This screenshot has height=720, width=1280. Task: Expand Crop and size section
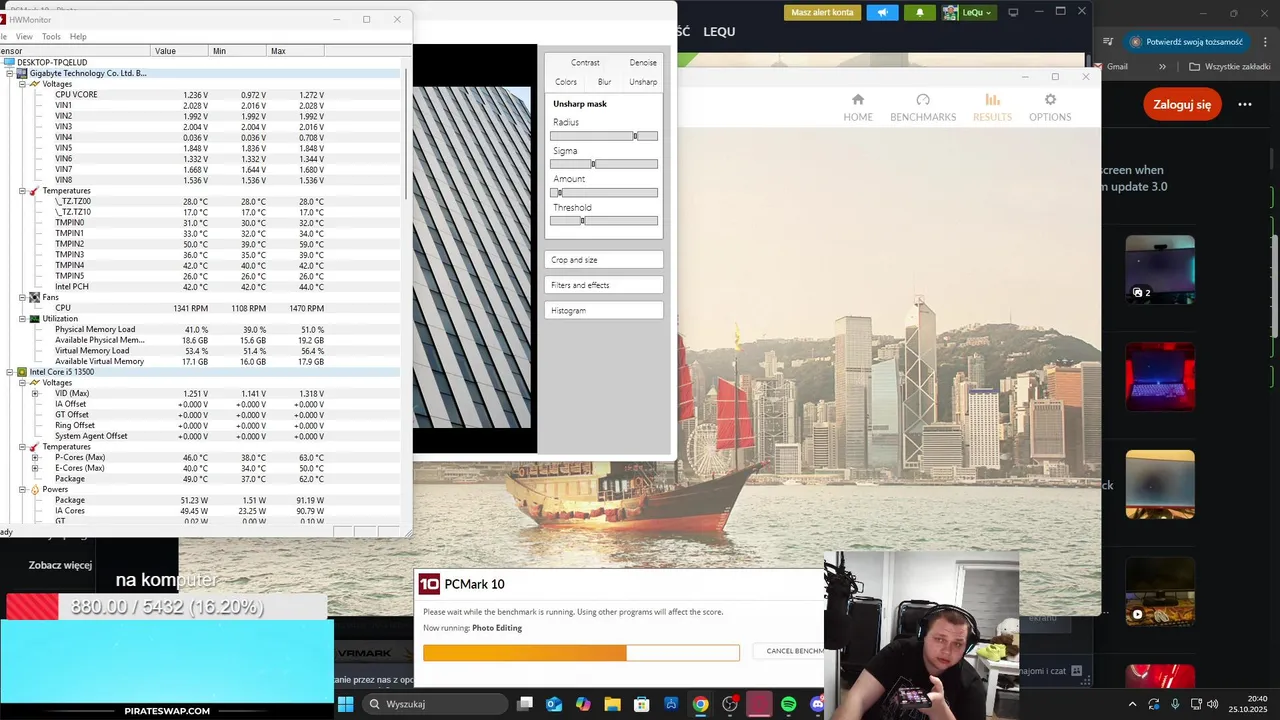point(604,260)
